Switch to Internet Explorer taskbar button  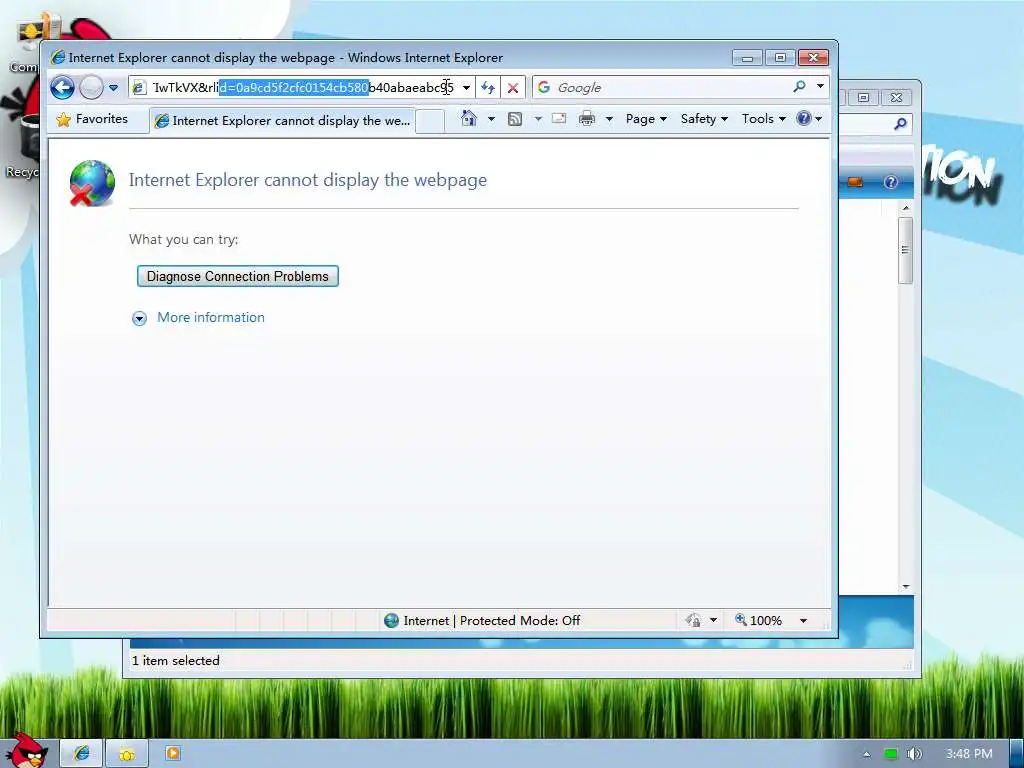coord(82,753)
